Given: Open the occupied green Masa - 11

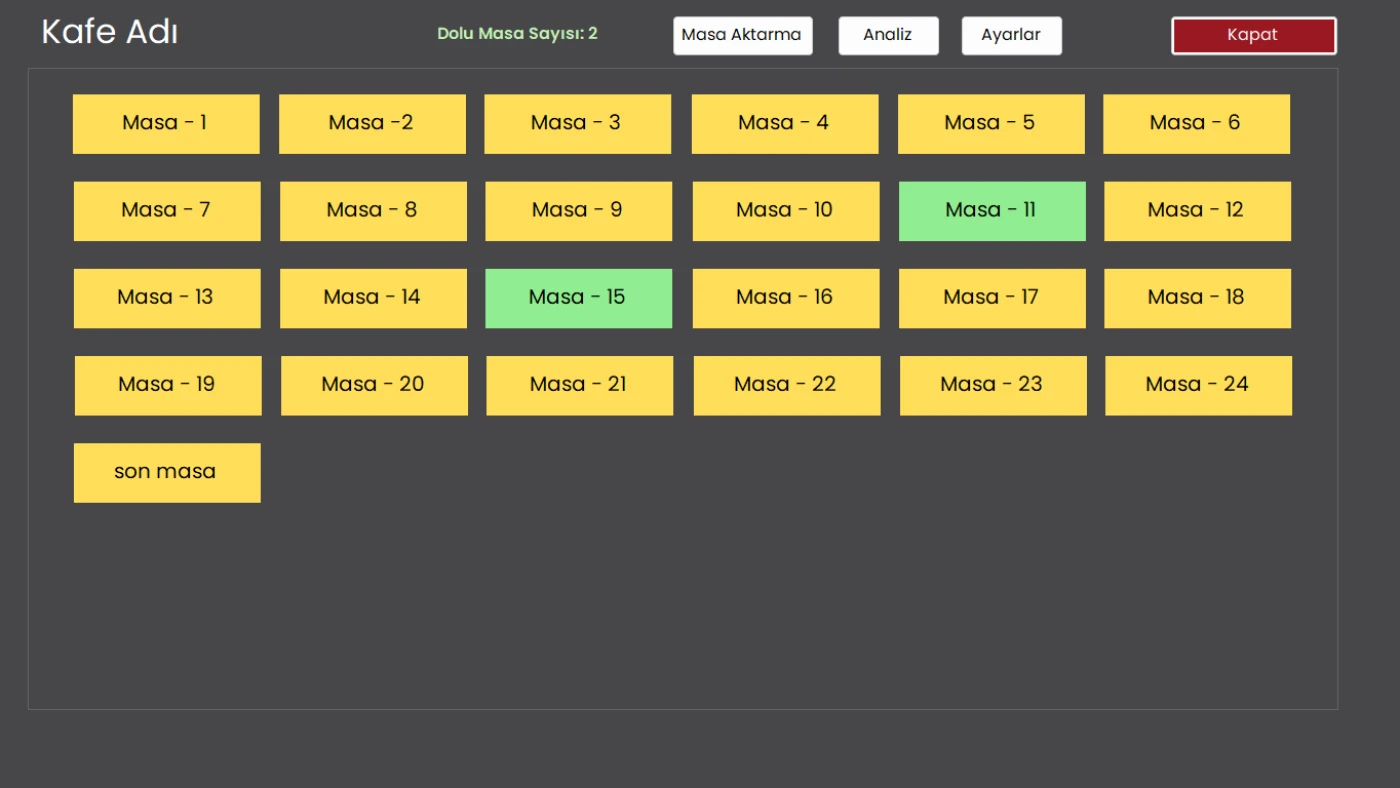Looking at the screenshot, I should [x=992, y=211].
